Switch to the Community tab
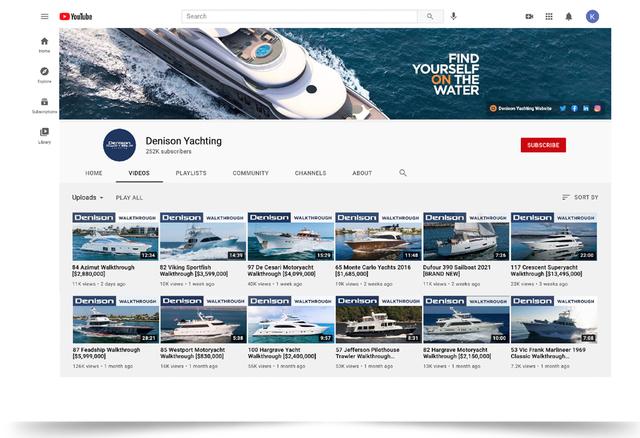The image size is (640, 438). coord(250,173)
